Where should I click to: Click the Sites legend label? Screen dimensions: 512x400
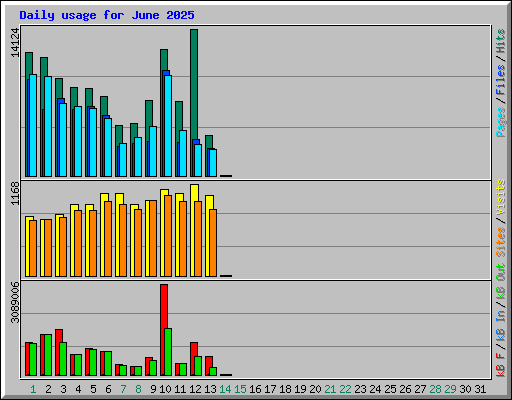pyautogui.click(x=501, y=242)
